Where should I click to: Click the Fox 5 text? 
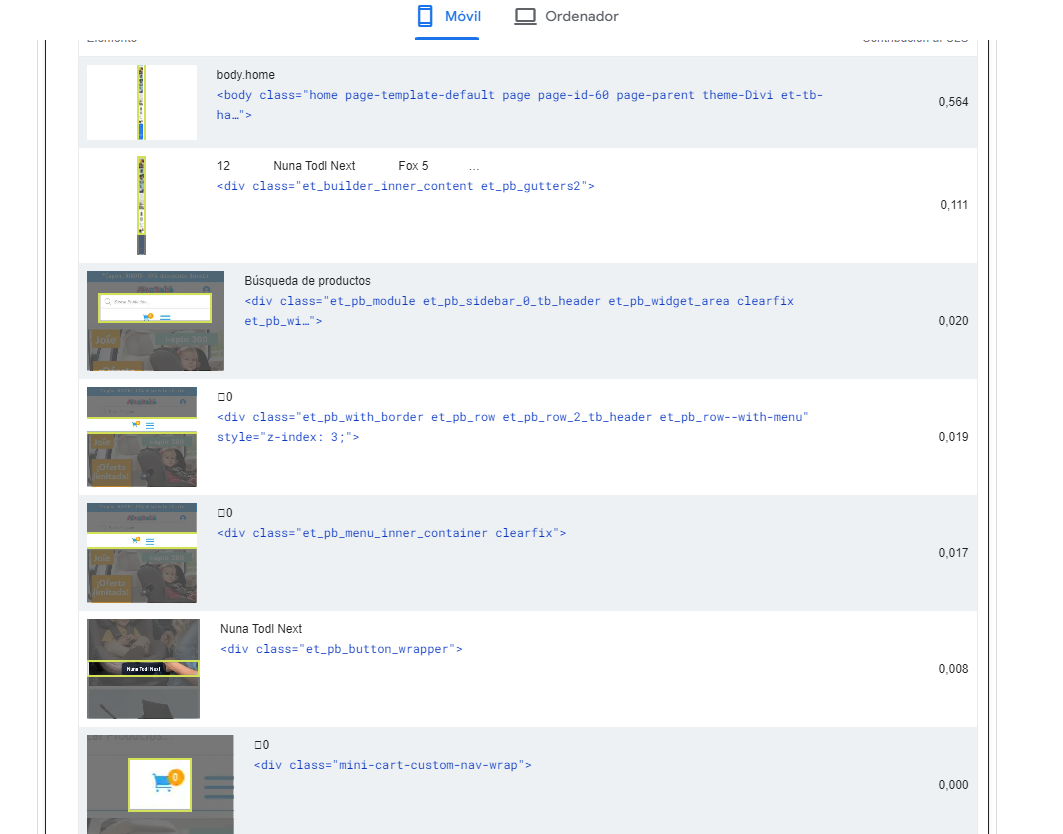[x=413, y=165]
